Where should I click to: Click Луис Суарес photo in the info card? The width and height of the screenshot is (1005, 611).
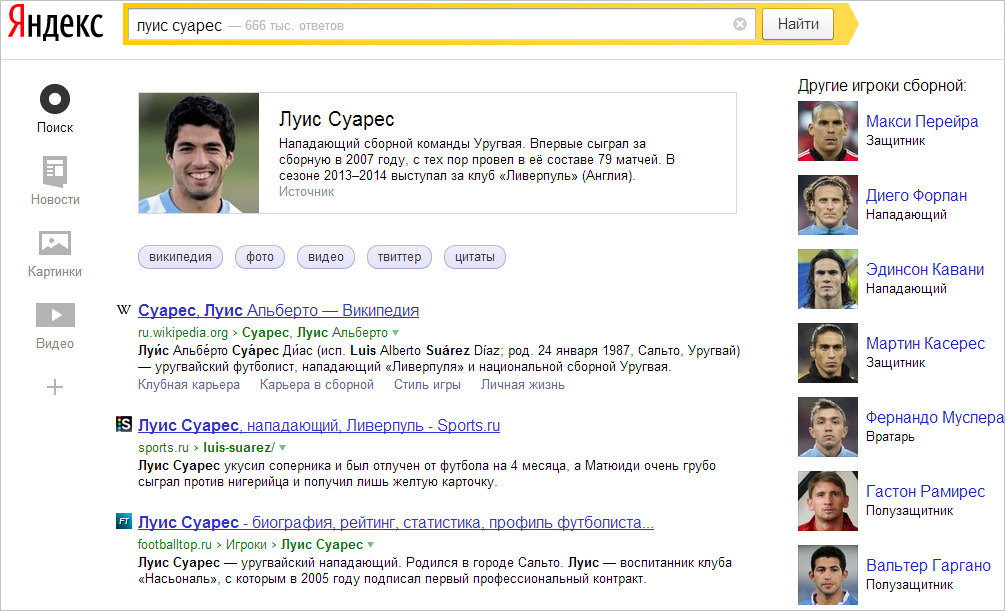point(199,153)
